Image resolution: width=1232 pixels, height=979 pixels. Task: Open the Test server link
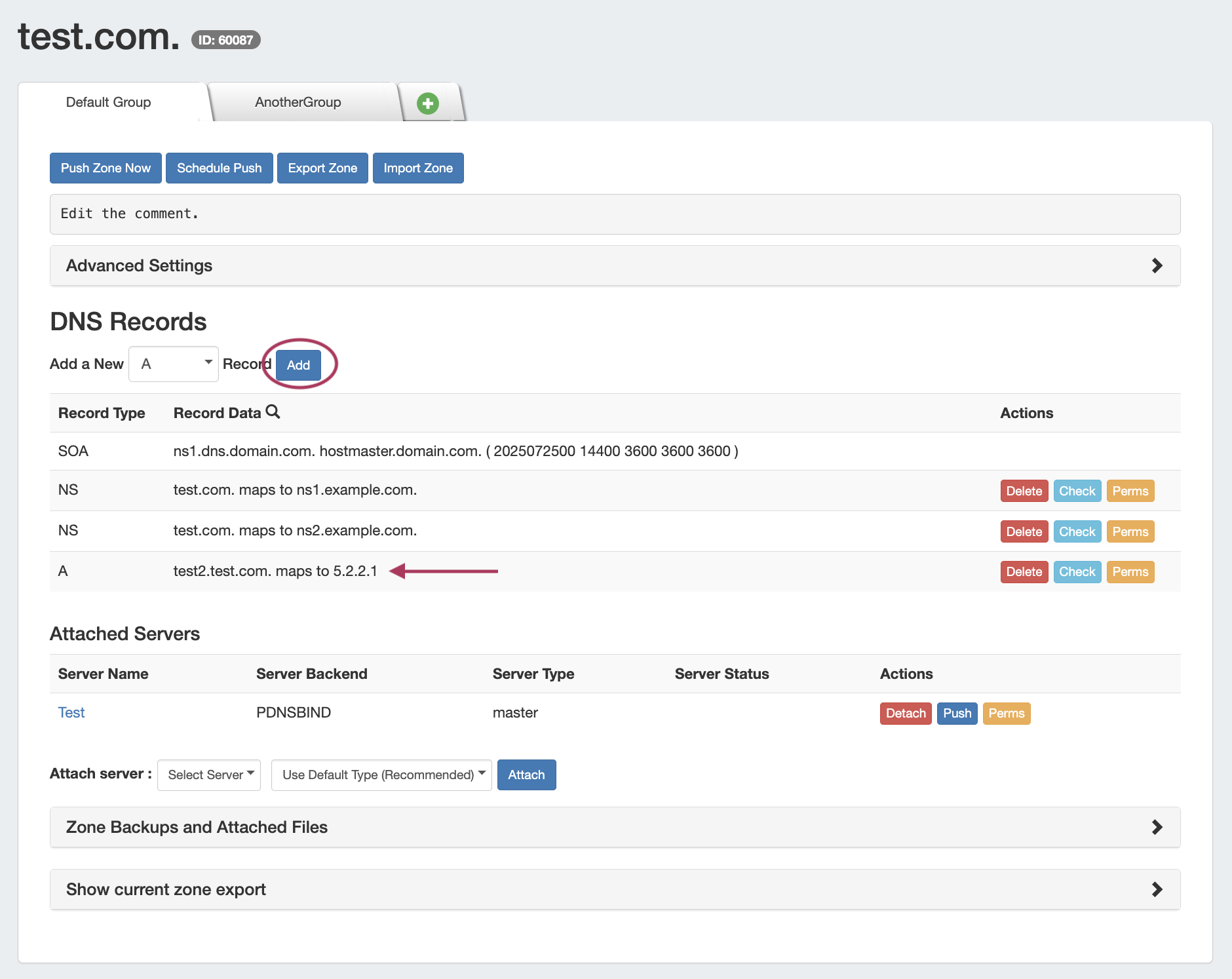[71, 712]
